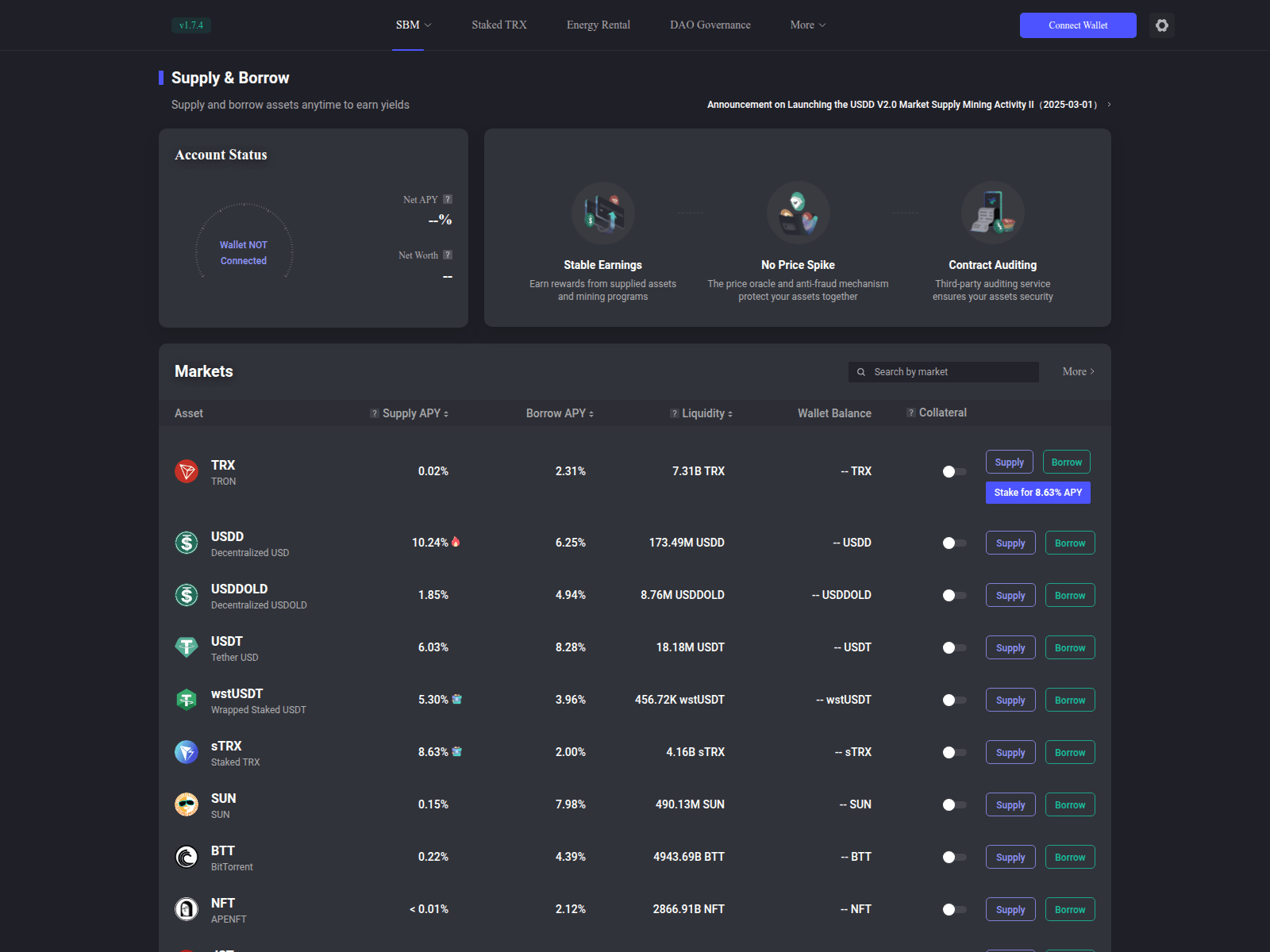1270x952 pixels.
Task: Toggle collateral for USDT
Action: [x=954, y=647]
